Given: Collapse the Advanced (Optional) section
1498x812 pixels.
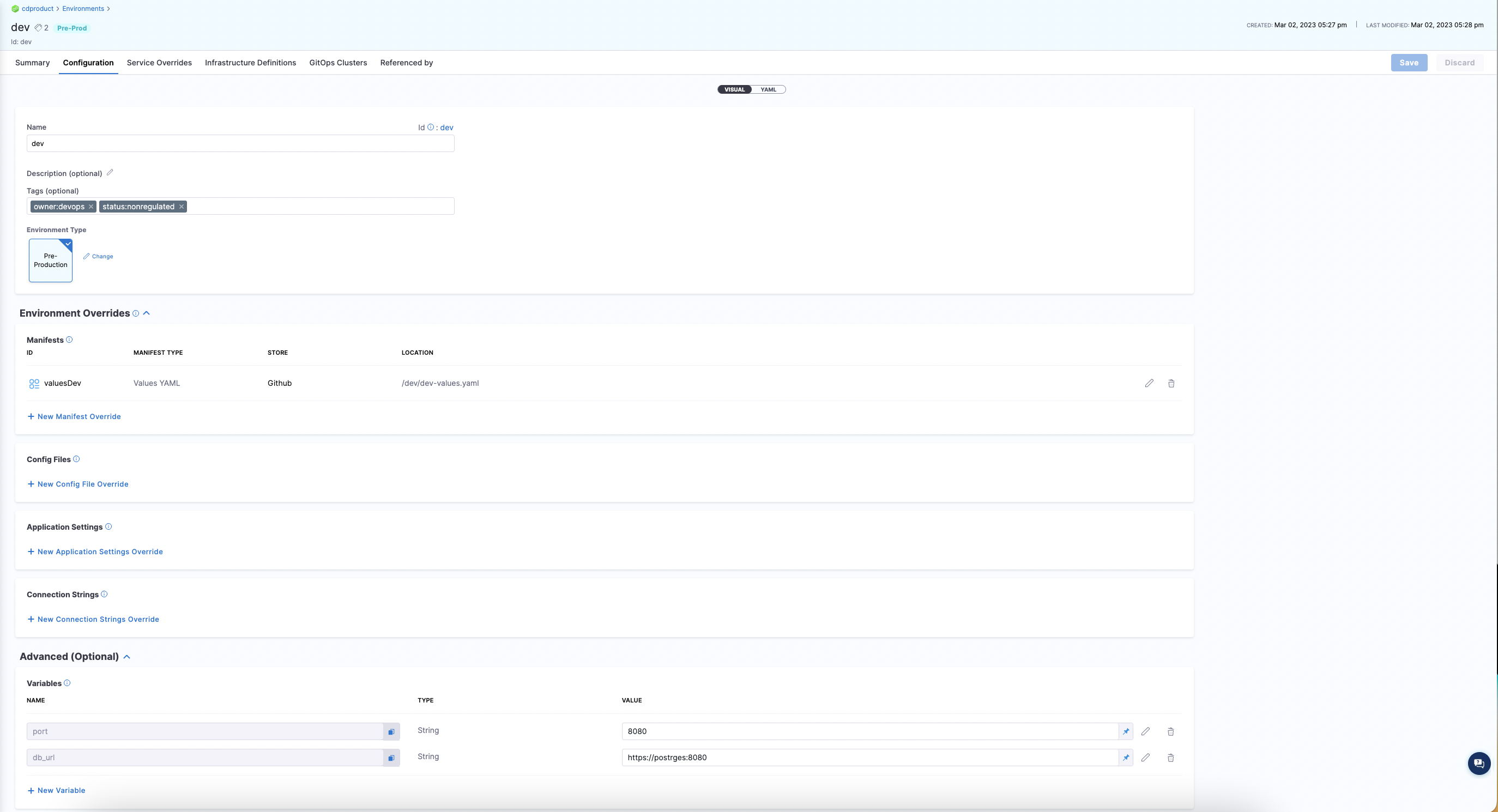Looking at the screenshot, I should point(127,657).
